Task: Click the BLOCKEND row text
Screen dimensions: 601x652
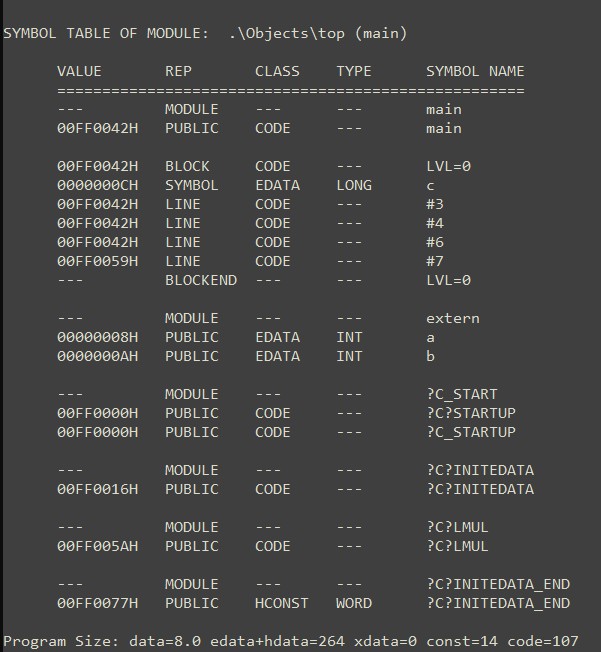Action: click(201, 280)
